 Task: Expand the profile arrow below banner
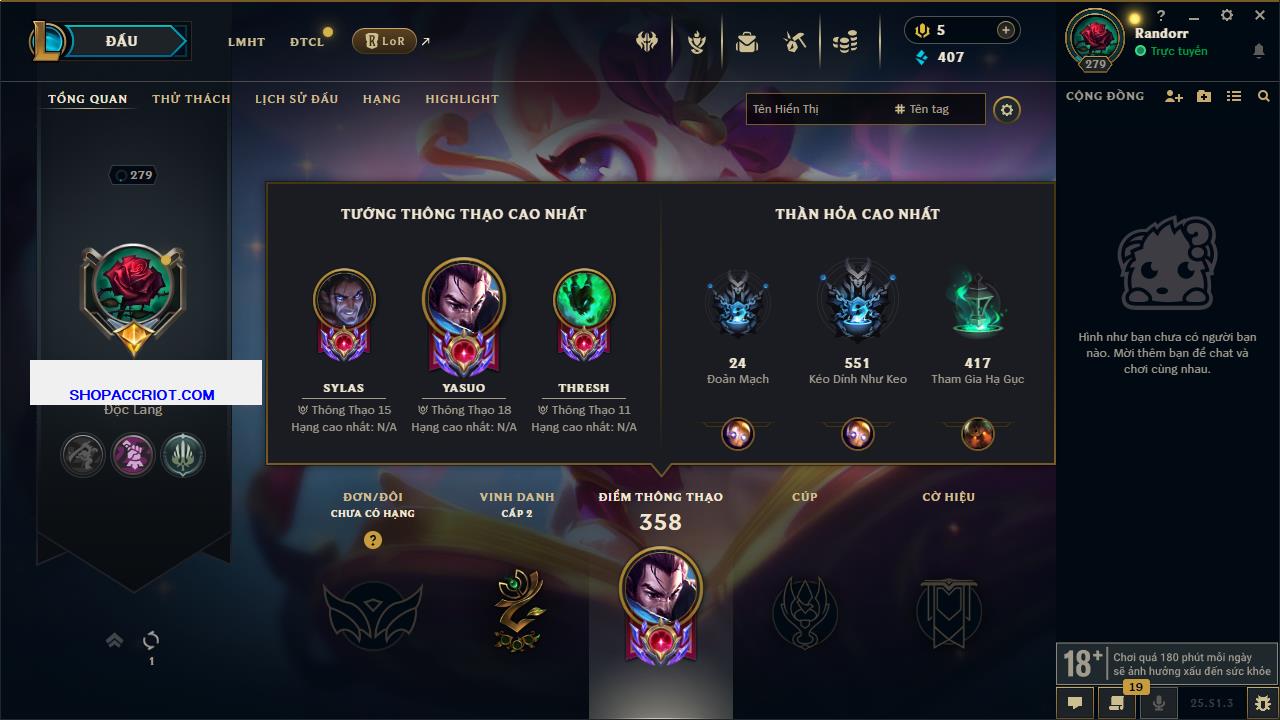coord(114,640)
